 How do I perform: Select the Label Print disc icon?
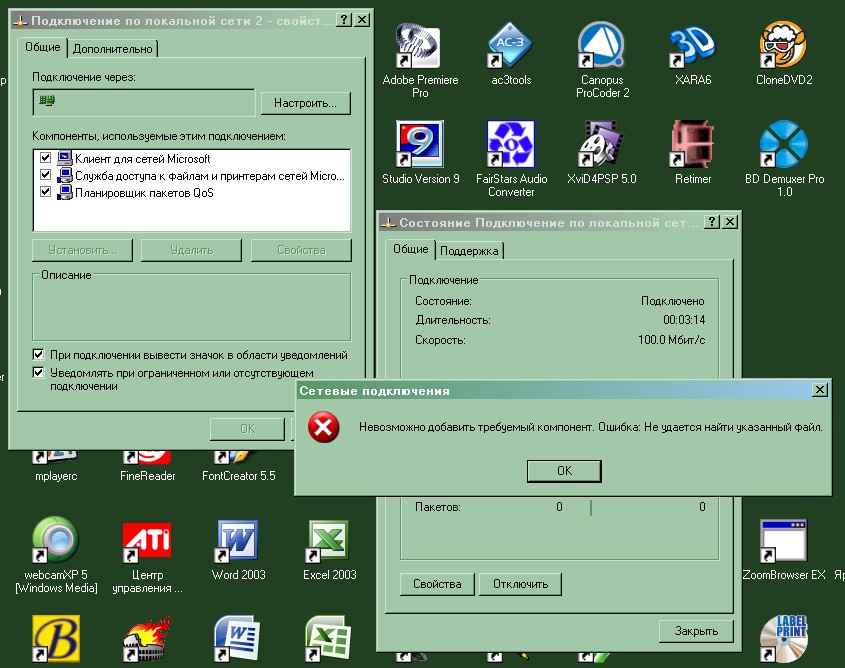click(x=784, y=638)
